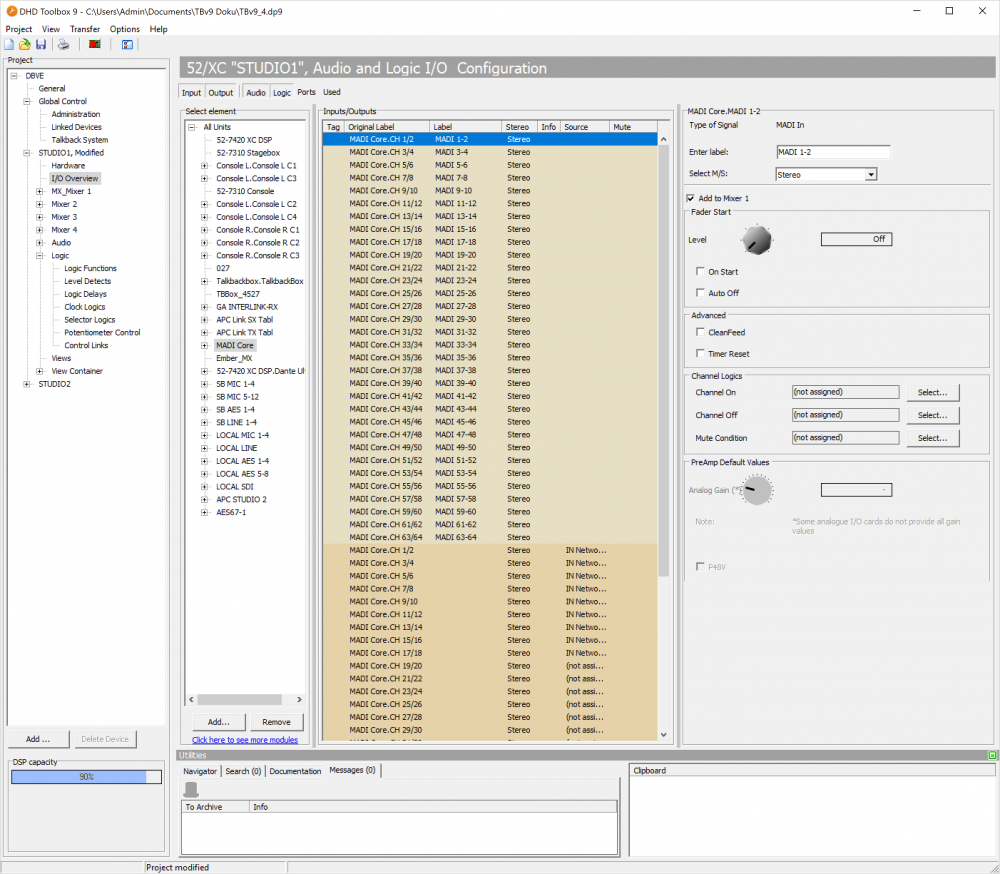Create a new project file
Viewport: 1000px width, 874px height.
pyautogui.click(x=9, y=44)
